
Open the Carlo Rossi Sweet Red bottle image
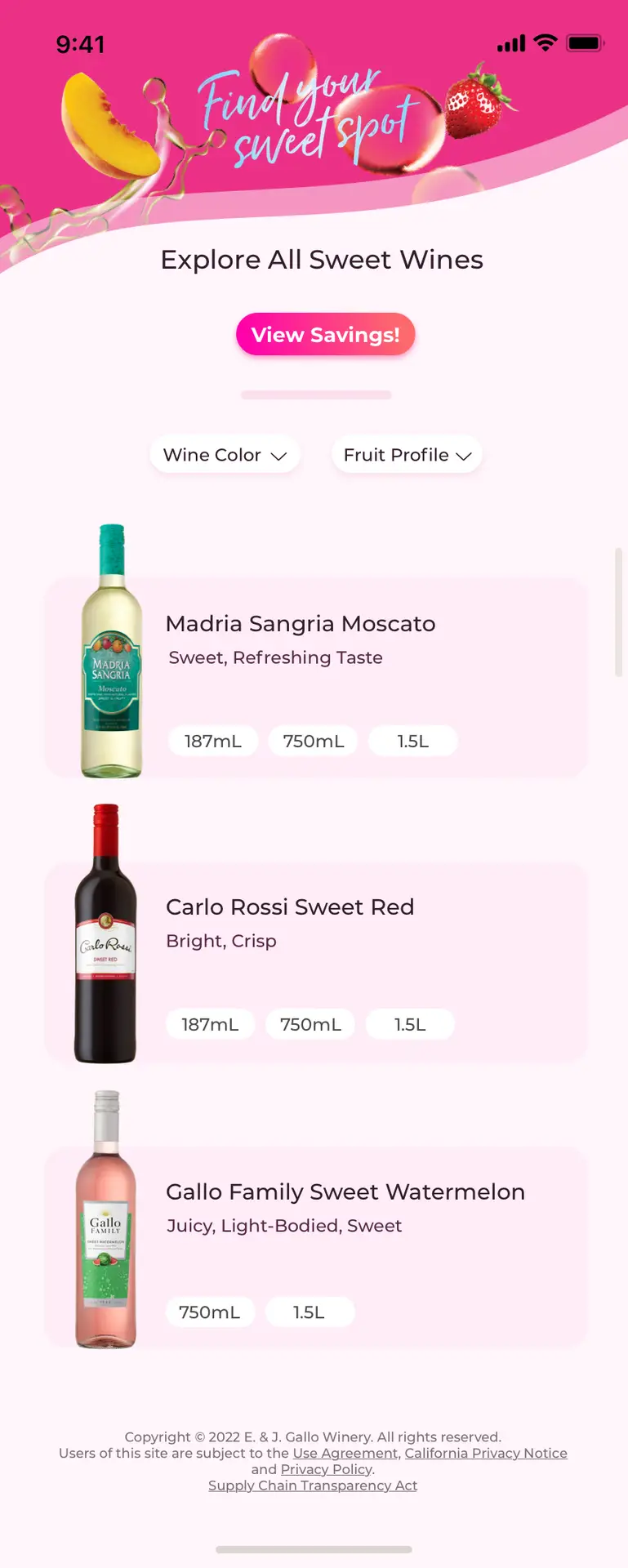(106, 933)
